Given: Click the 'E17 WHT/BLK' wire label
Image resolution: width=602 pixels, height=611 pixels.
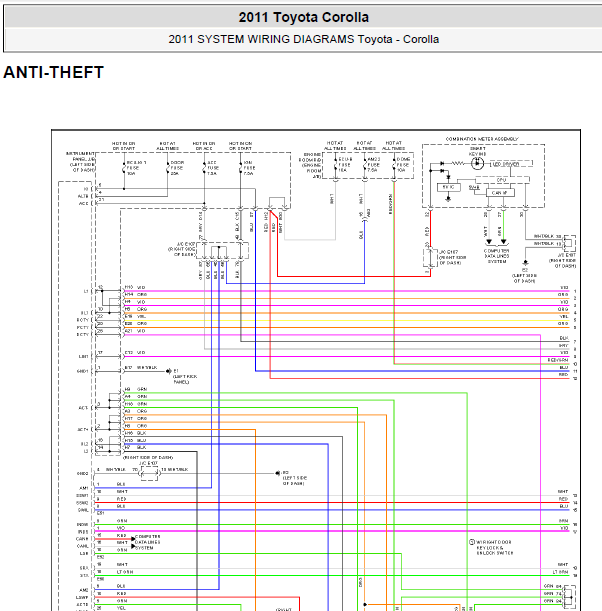Looking at the screenshot, I should tap(141, 367).
